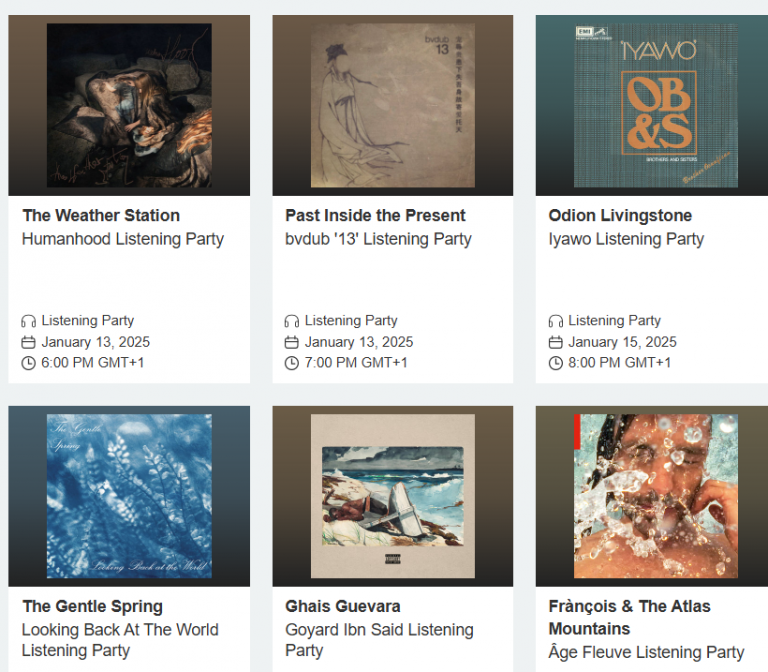
Task: Open the Frànçois & The Atlas Mountains cover
Action: coord(656,496)
